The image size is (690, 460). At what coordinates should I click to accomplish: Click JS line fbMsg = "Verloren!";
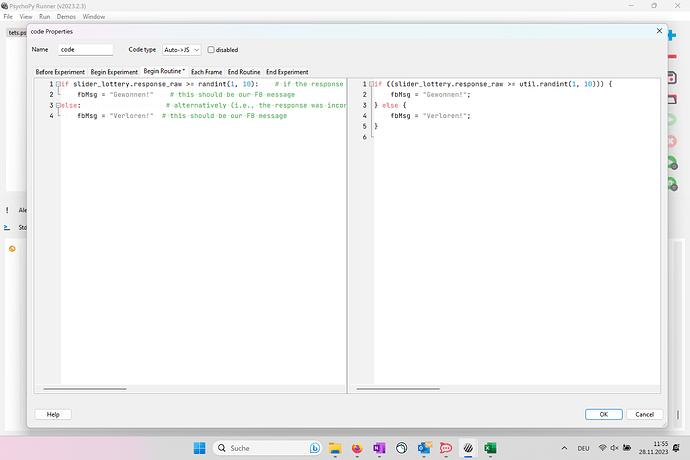[x=430, y=116]
